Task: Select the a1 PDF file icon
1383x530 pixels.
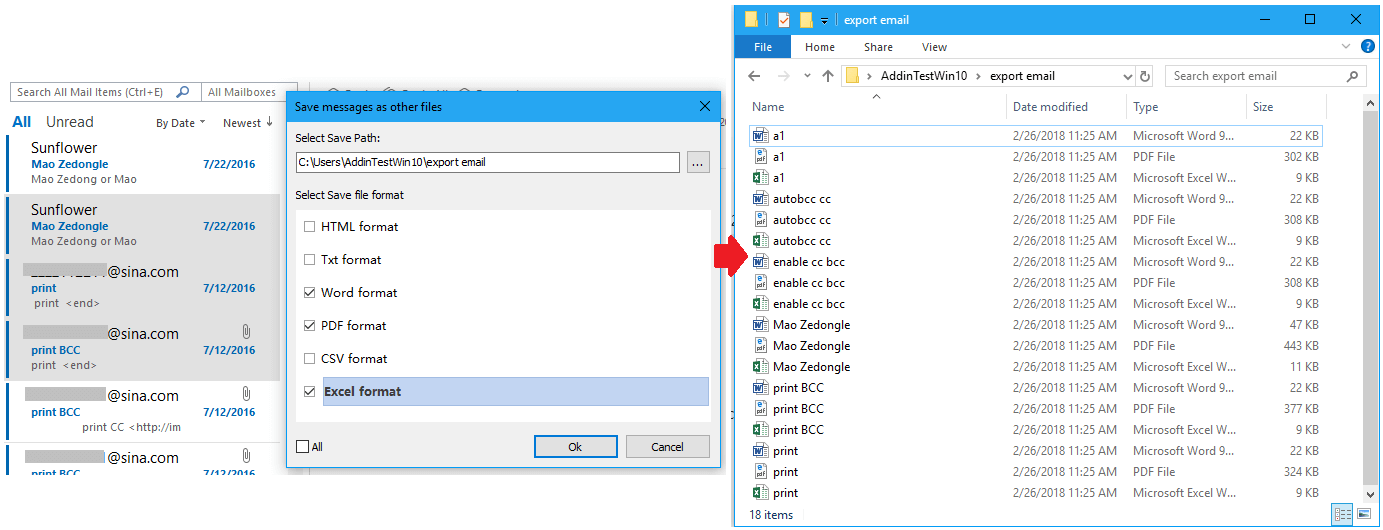Action: [x=760, y=157]
